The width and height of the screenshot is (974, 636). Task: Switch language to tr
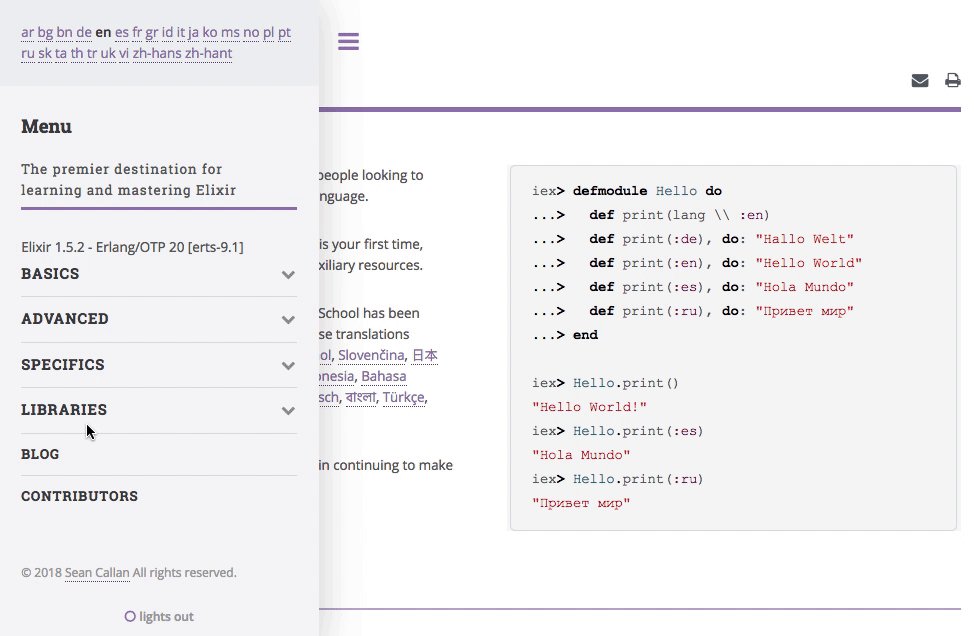click(x=92, y=53)
